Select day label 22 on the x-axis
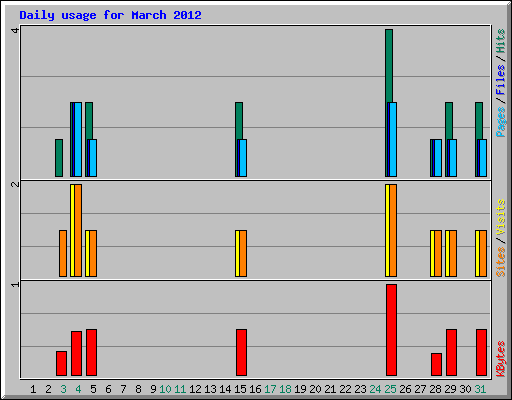 345,389
